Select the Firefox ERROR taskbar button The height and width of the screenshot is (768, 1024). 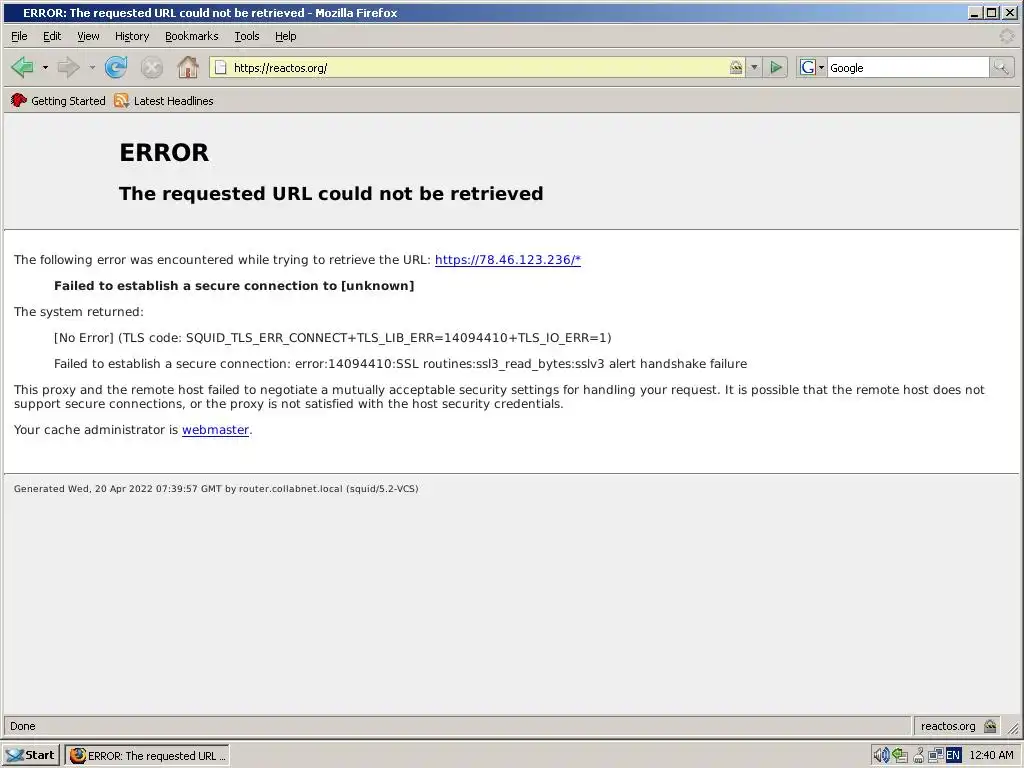(x=147, y=756)
